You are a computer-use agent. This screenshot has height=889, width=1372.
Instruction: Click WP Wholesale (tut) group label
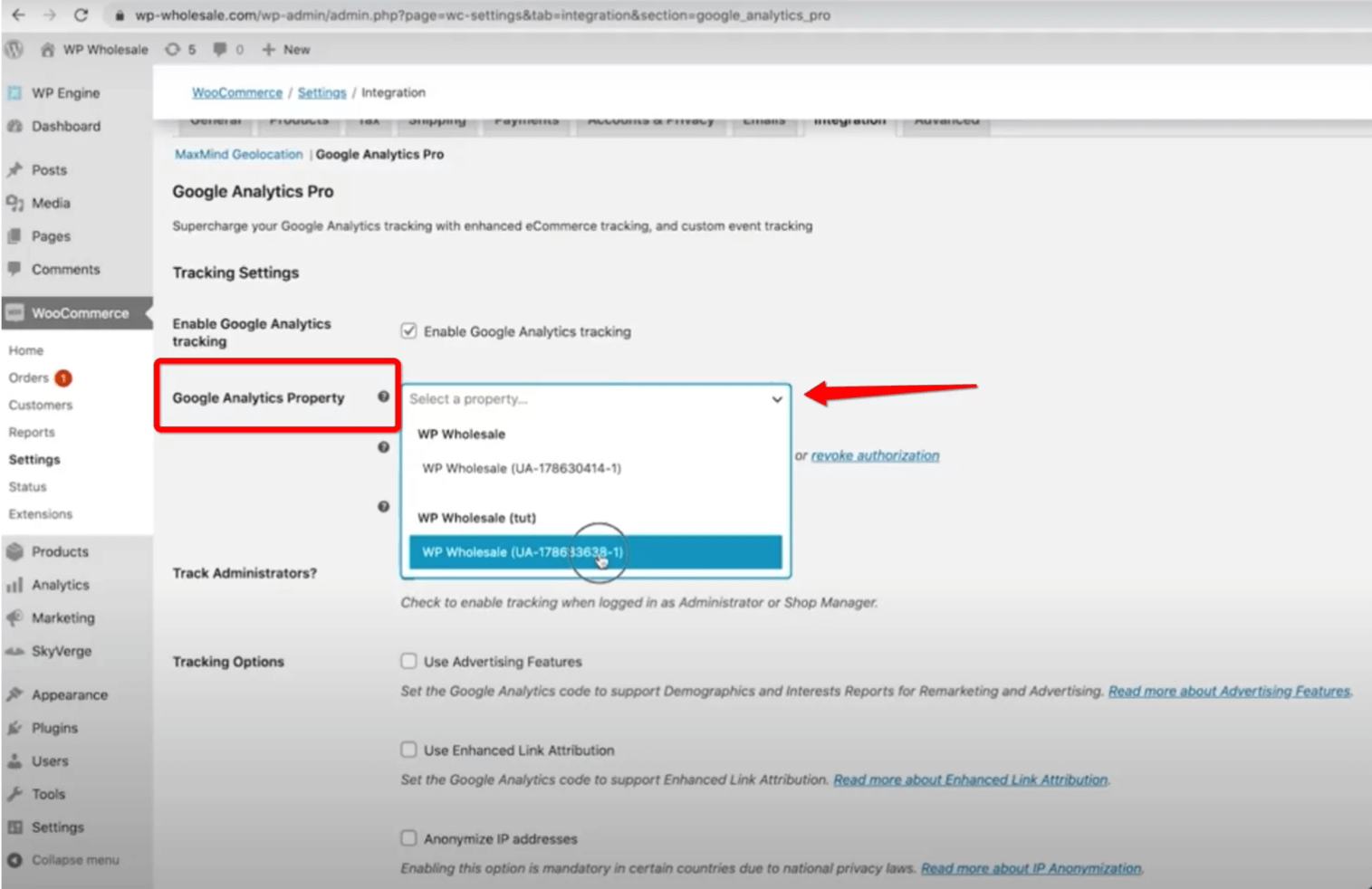pos(476,518)
